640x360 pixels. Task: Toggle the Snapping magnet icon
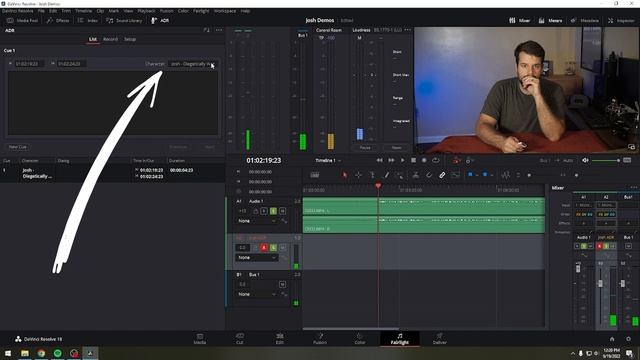click(429, 175)
